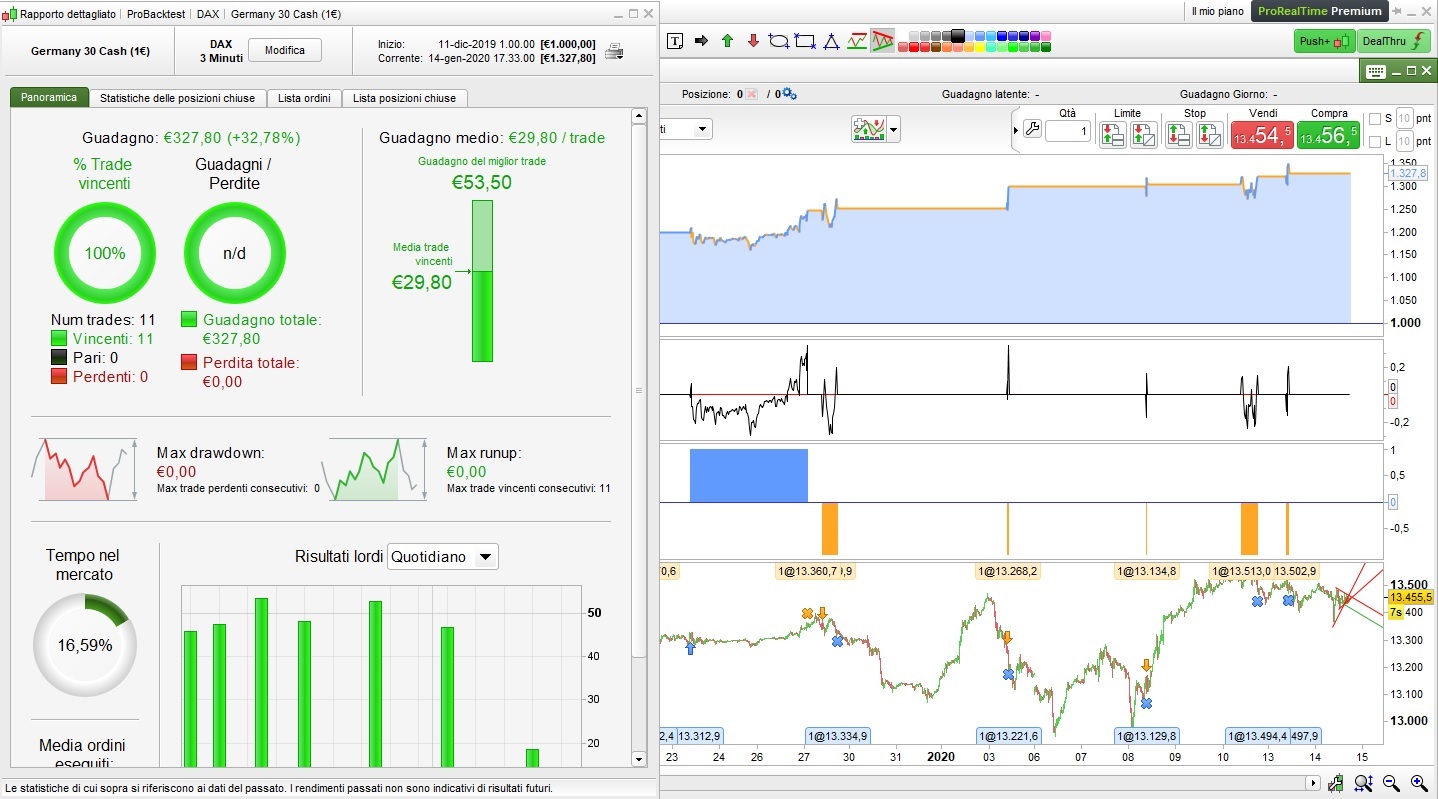Click the Push+ button
This screenshot has height=799, width=1438.
(x=1323, y=41)
